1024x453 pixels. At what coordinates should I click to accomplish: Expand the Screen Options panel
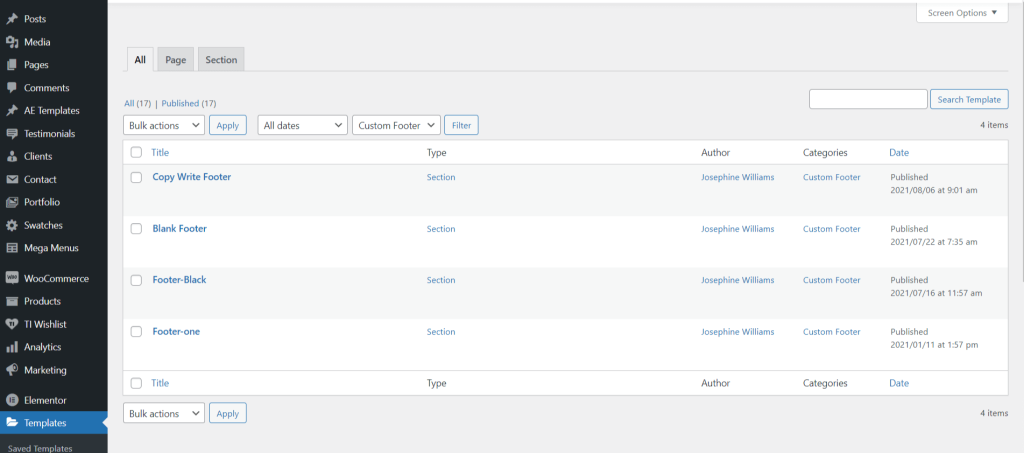[963, 12]
